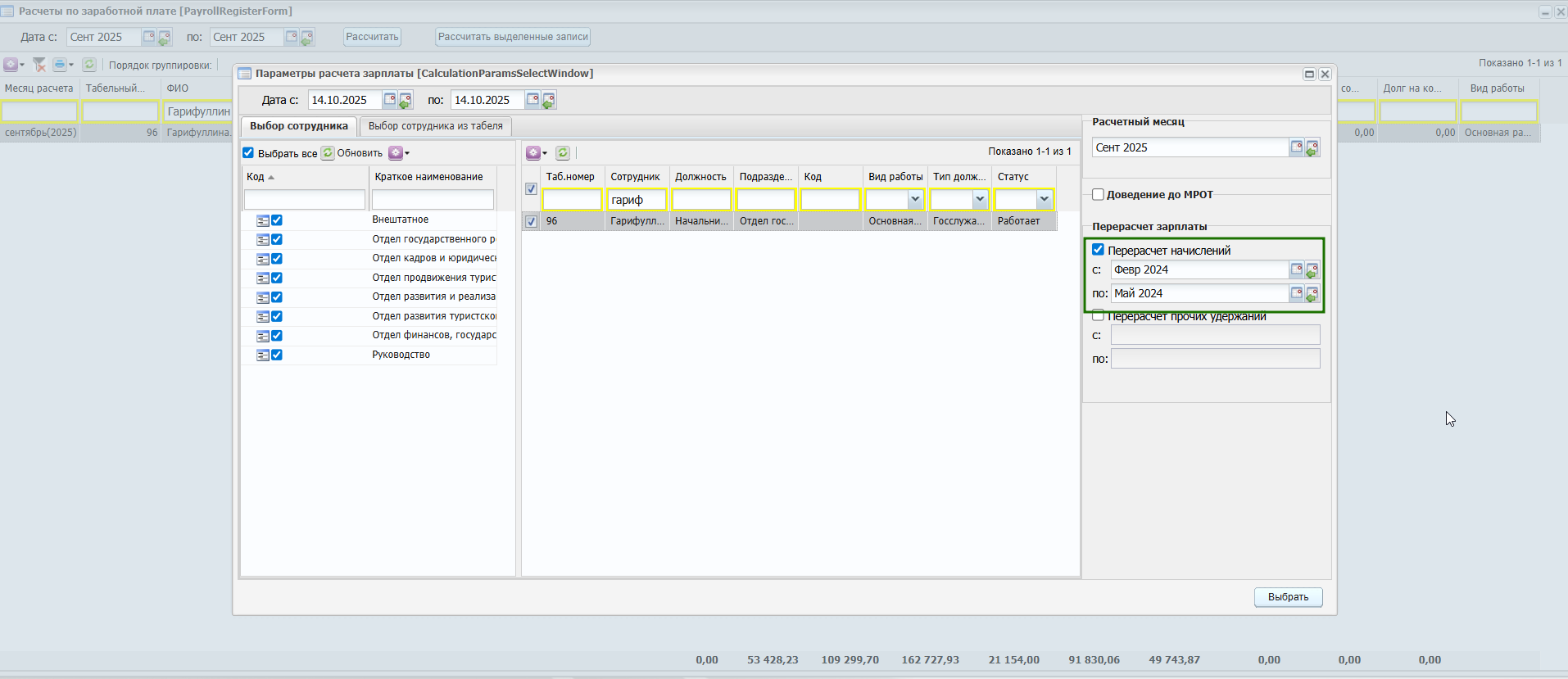Image resolution: width=1568 pixels, height=679 pixels.
Task: Uncheck the row checkbox for employee 96
Action: pos(531,221)
